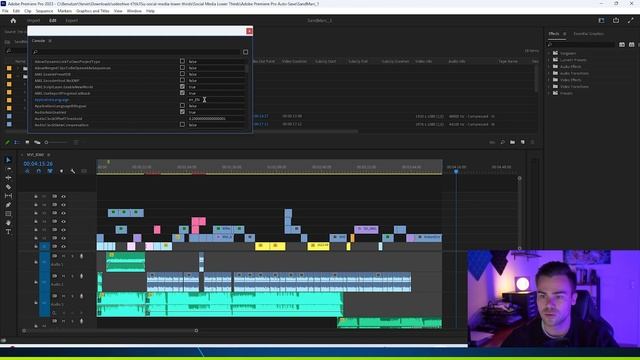Switch to Import workspace tab
This screenshot has width=640, height=360.
tap(33, 20)
